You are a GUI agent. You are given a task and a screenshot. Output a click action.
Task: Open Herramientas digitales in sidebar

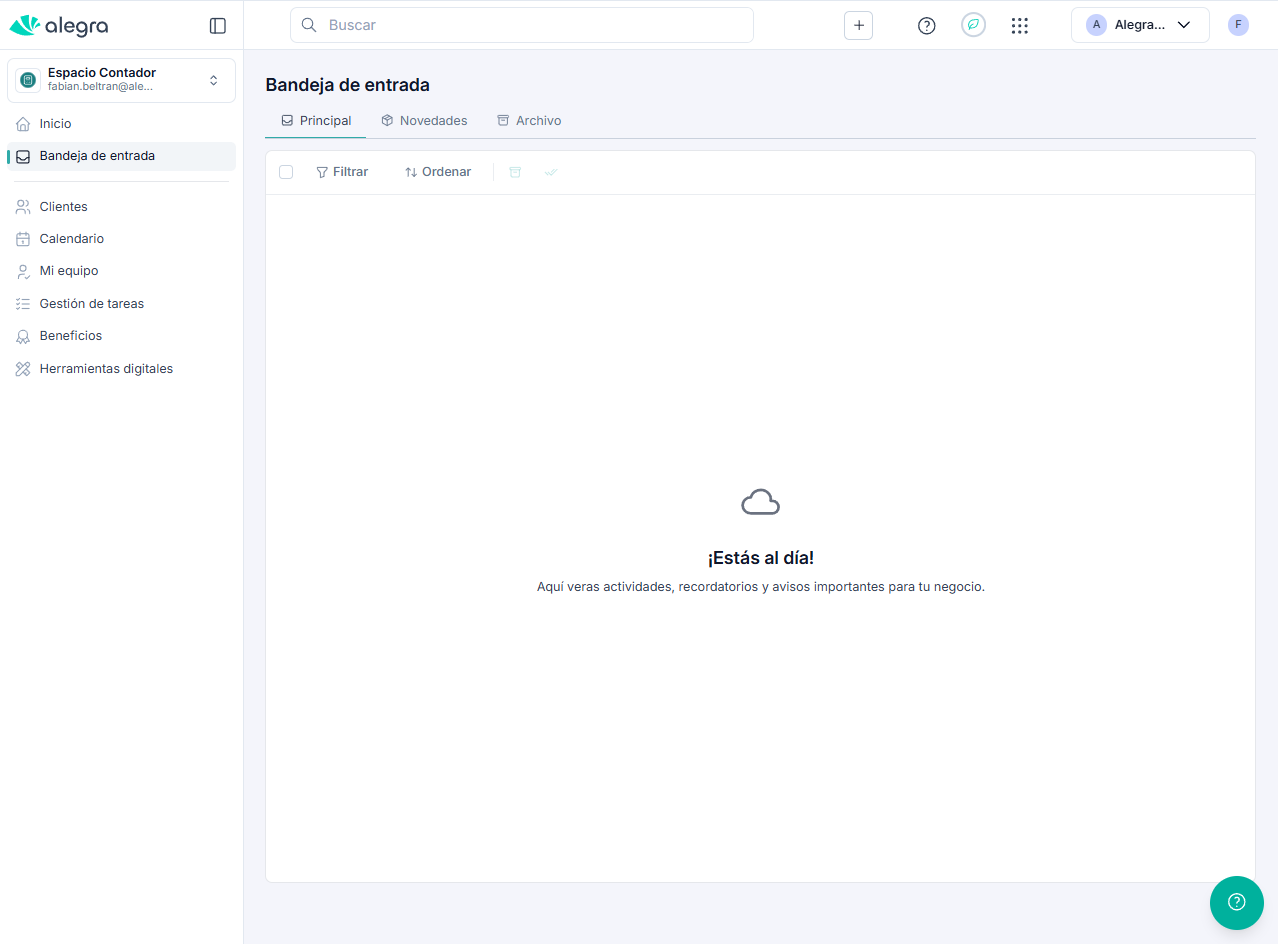coord(106,369)
